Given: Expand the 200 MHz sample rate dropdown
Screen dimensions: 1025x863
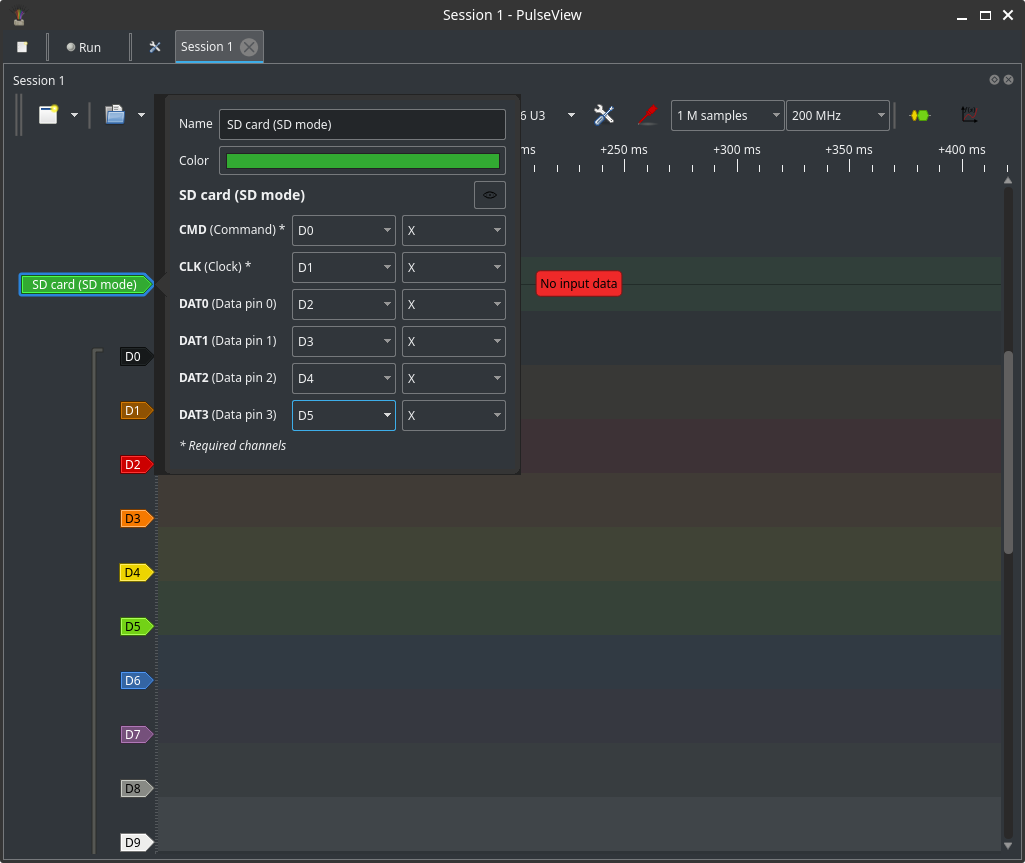Looking at the screenshot, I should [x=837, y=116].
